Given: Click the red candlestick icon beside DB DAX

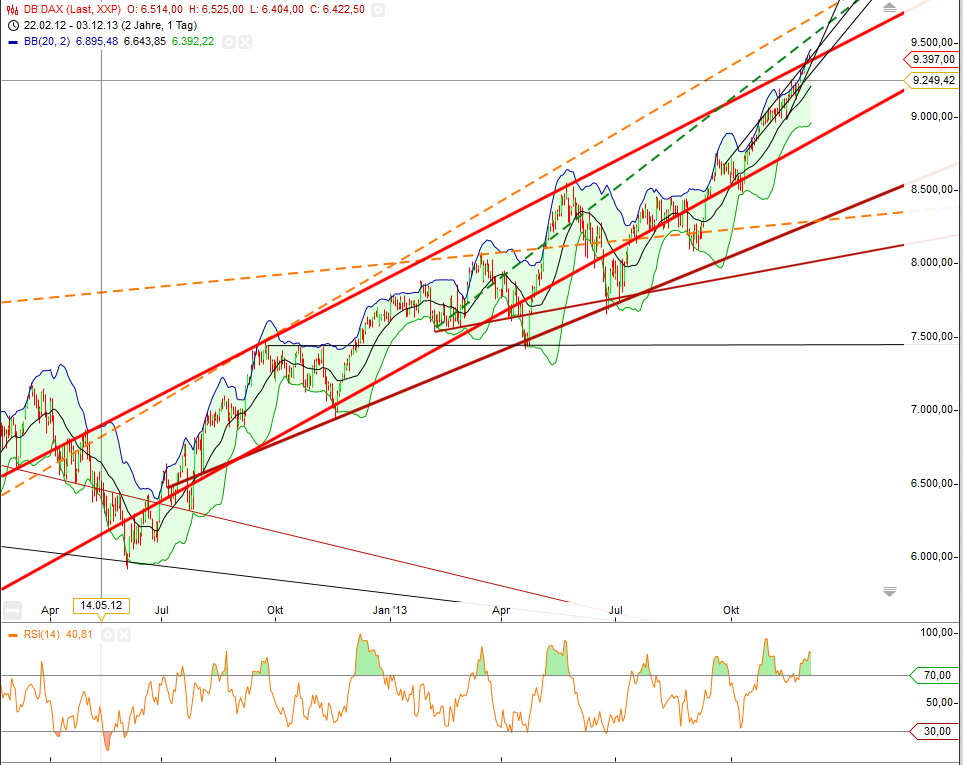Looking at the screenshot, I should tap(13, 10).
